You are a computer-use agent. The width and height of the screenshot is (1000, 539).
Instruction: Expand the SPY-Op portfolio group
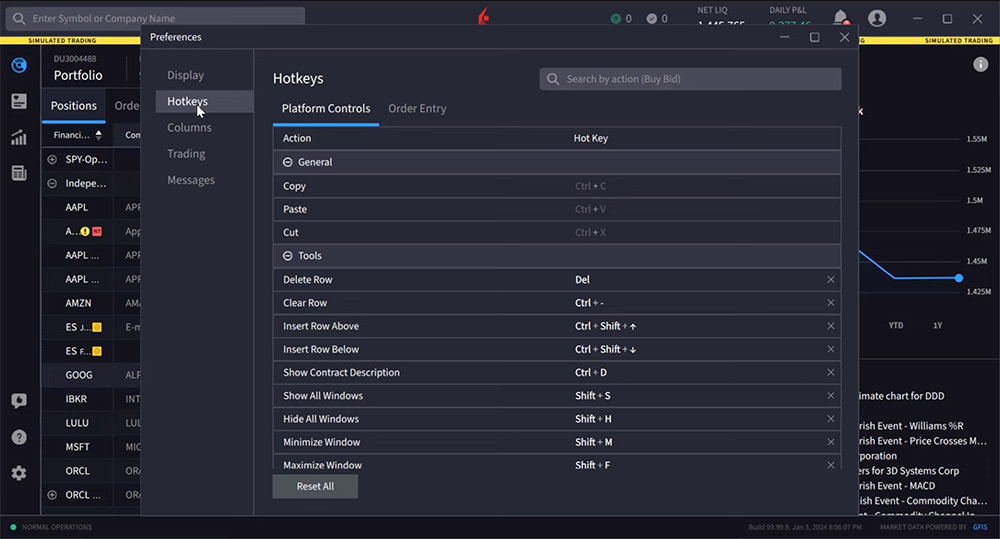tap(52, 159)
